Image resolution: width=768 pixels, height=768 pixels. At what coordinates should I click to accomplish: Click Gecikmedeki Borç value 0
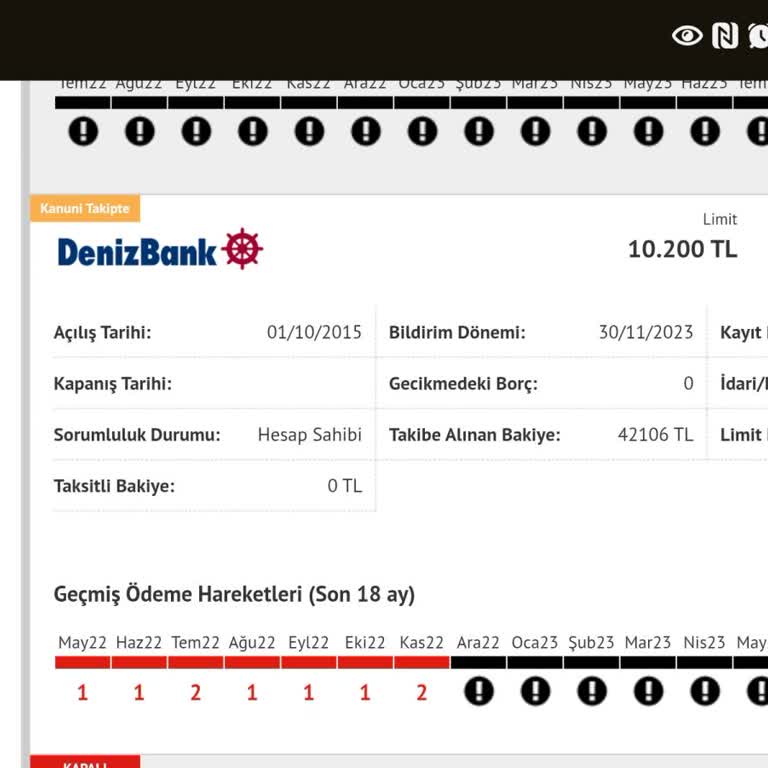(688, 384)
